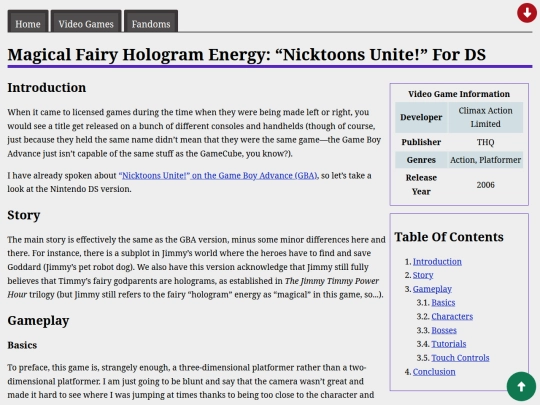Click the Basics subheading in article

pos(22,345)
